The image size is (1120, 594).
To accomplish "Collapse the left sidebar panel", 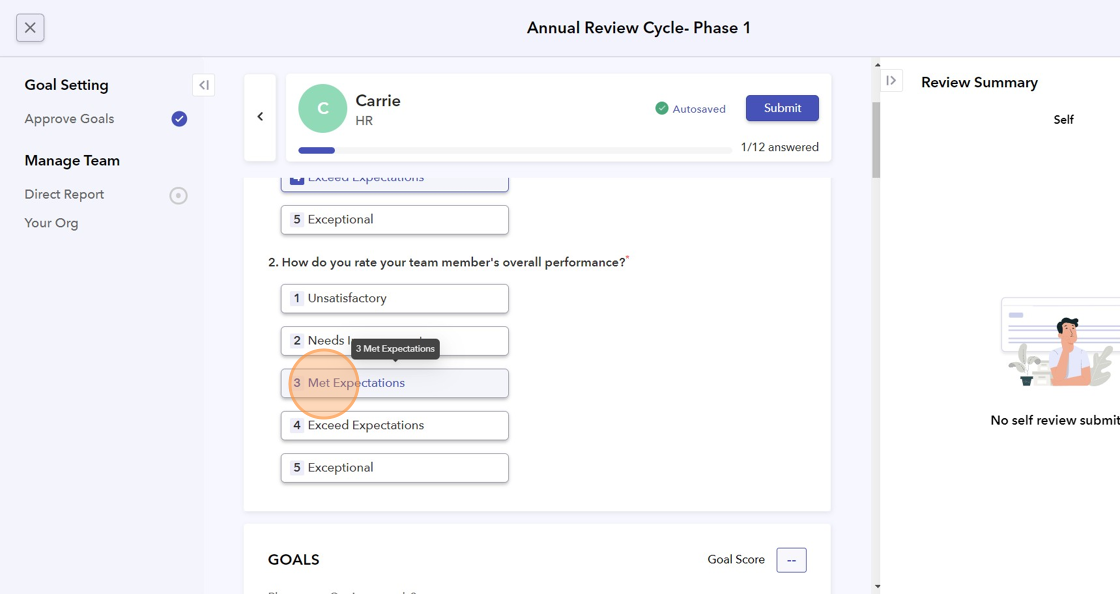I will click(x=203, y=85).
